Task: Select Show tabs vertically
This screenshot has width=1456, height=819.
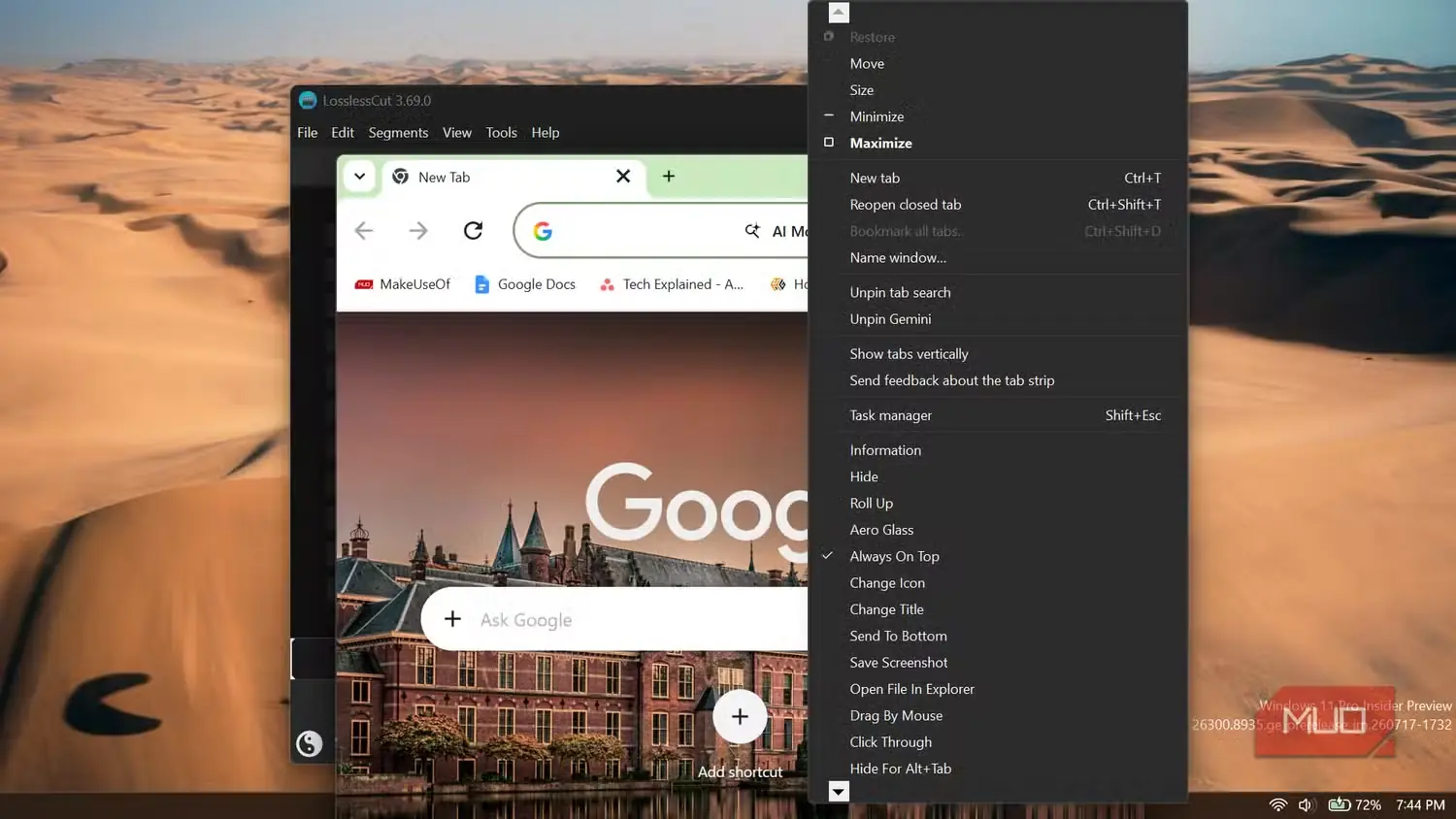Action: (998, 354)
